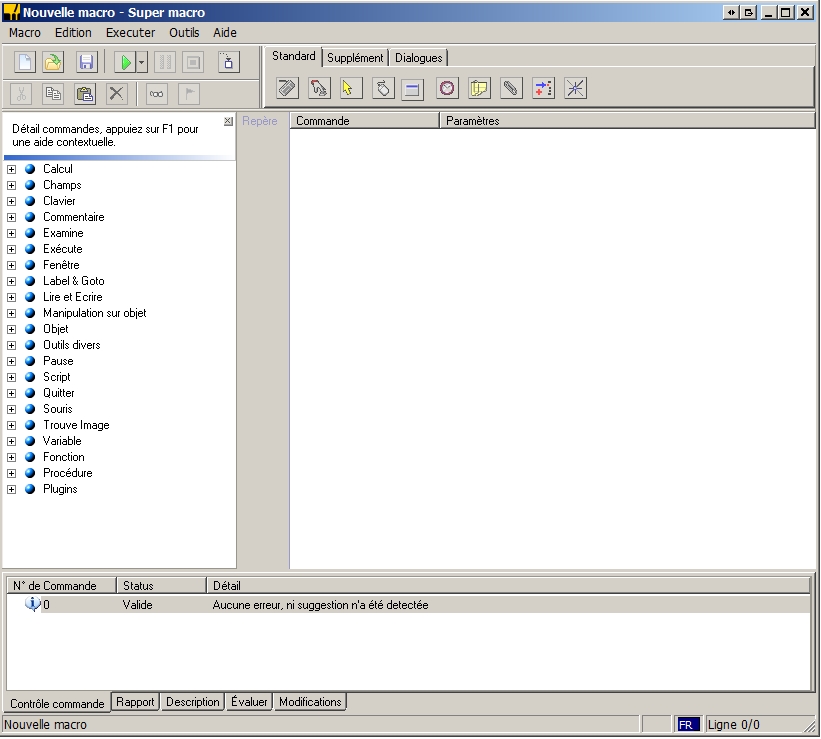This screenshot has width=821, height=739.
Task: Click the pause execution toolbar icon
Action: tap(165, 62)
